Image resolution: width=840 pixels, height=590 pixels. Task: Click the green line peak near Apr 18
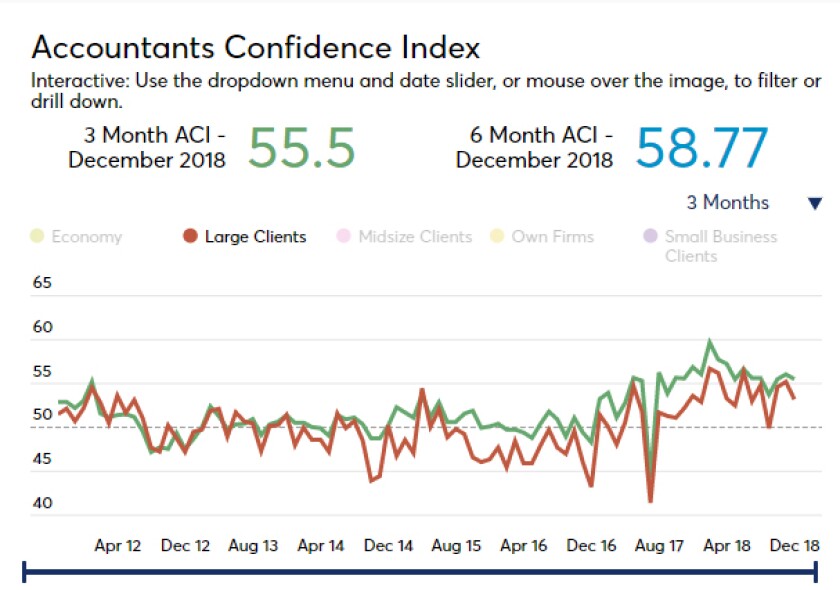[710, 341]
